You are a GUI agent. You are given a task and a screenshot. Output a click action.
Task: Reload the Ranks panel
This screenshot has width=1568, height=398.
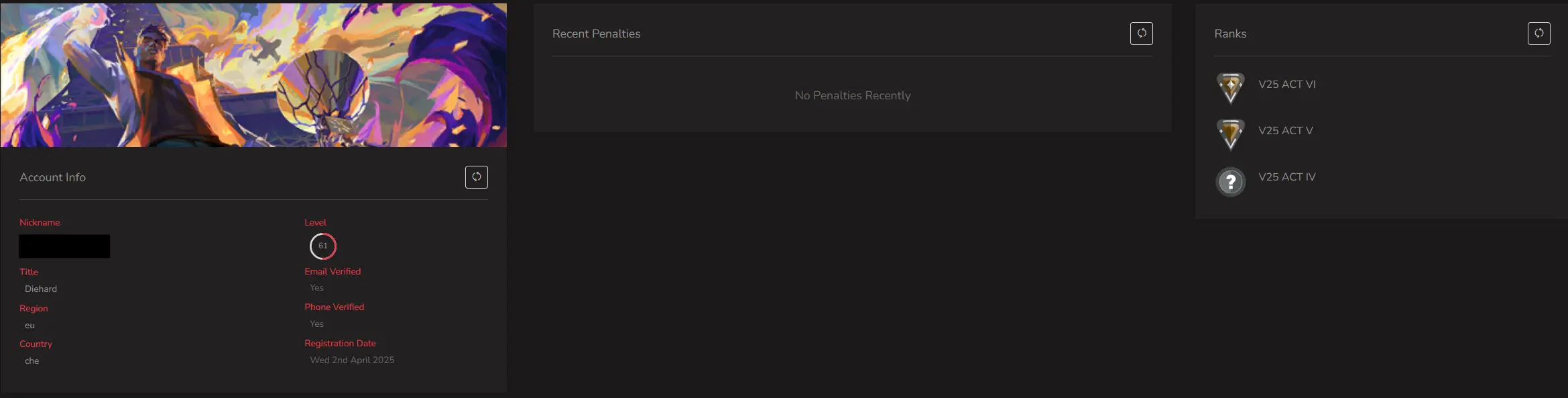click(x=1539, y=34)
